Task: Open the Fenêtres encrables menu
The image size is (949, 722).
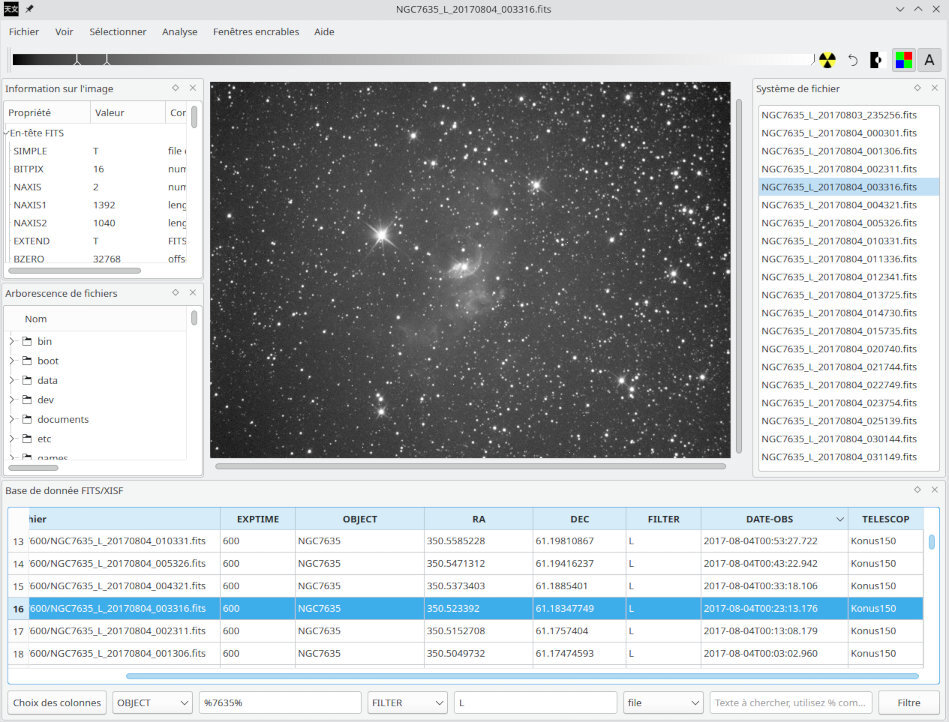Action: 255,32
